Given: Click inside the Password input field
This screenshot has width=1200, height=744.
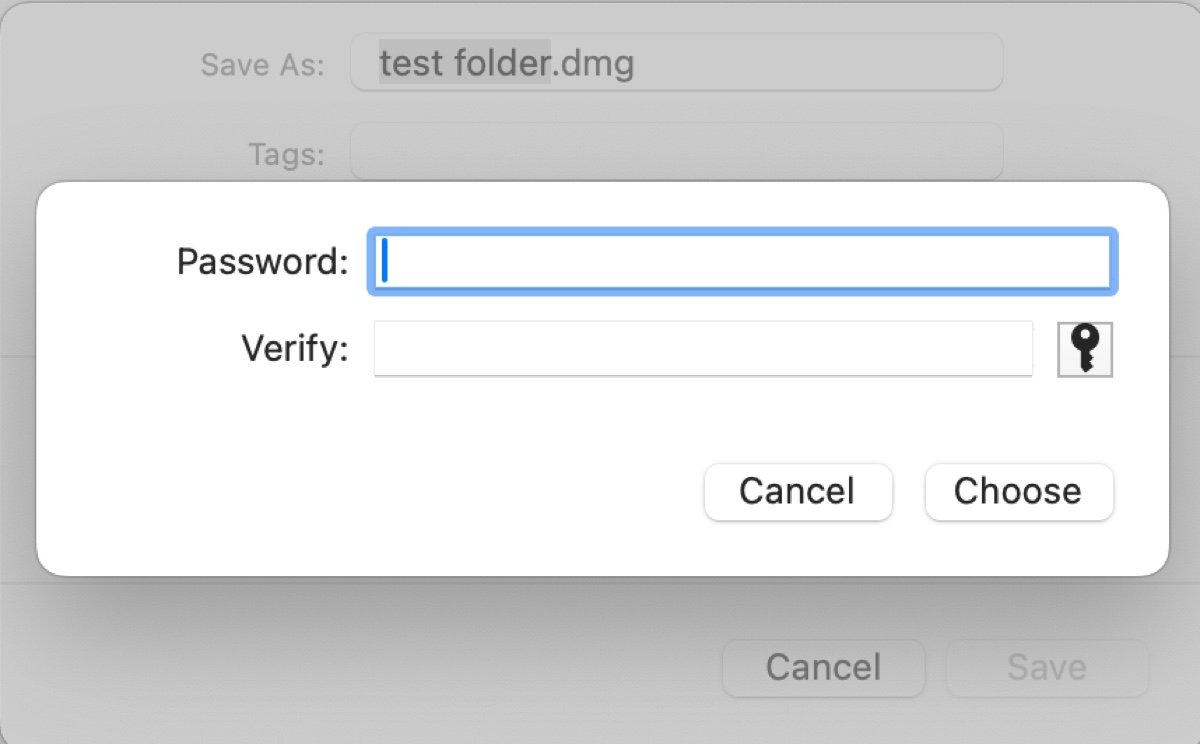Looking at the screenshot, I should [740, 262].
